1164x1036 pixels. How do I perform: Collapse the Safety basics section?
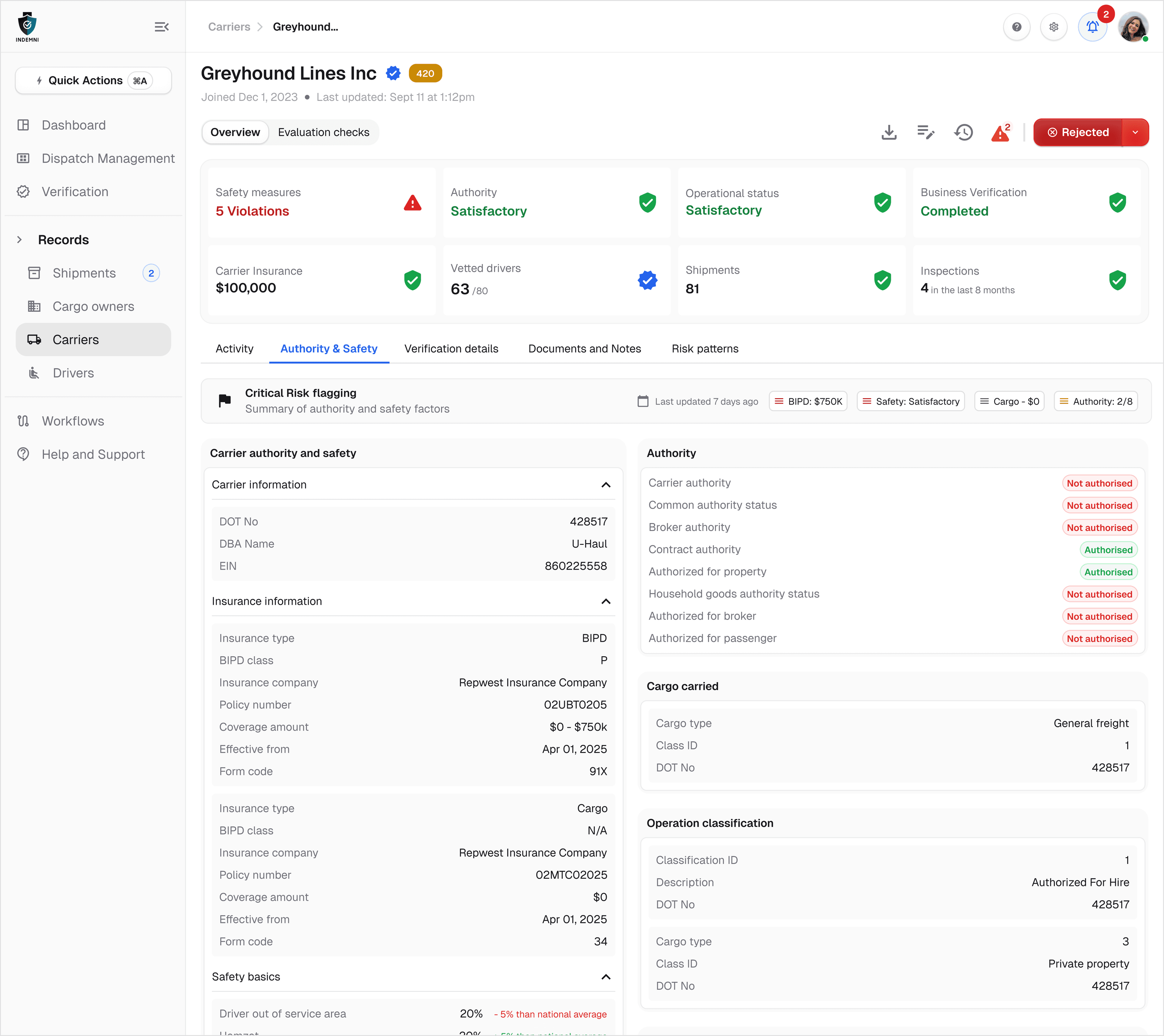[x=606, y=977]
